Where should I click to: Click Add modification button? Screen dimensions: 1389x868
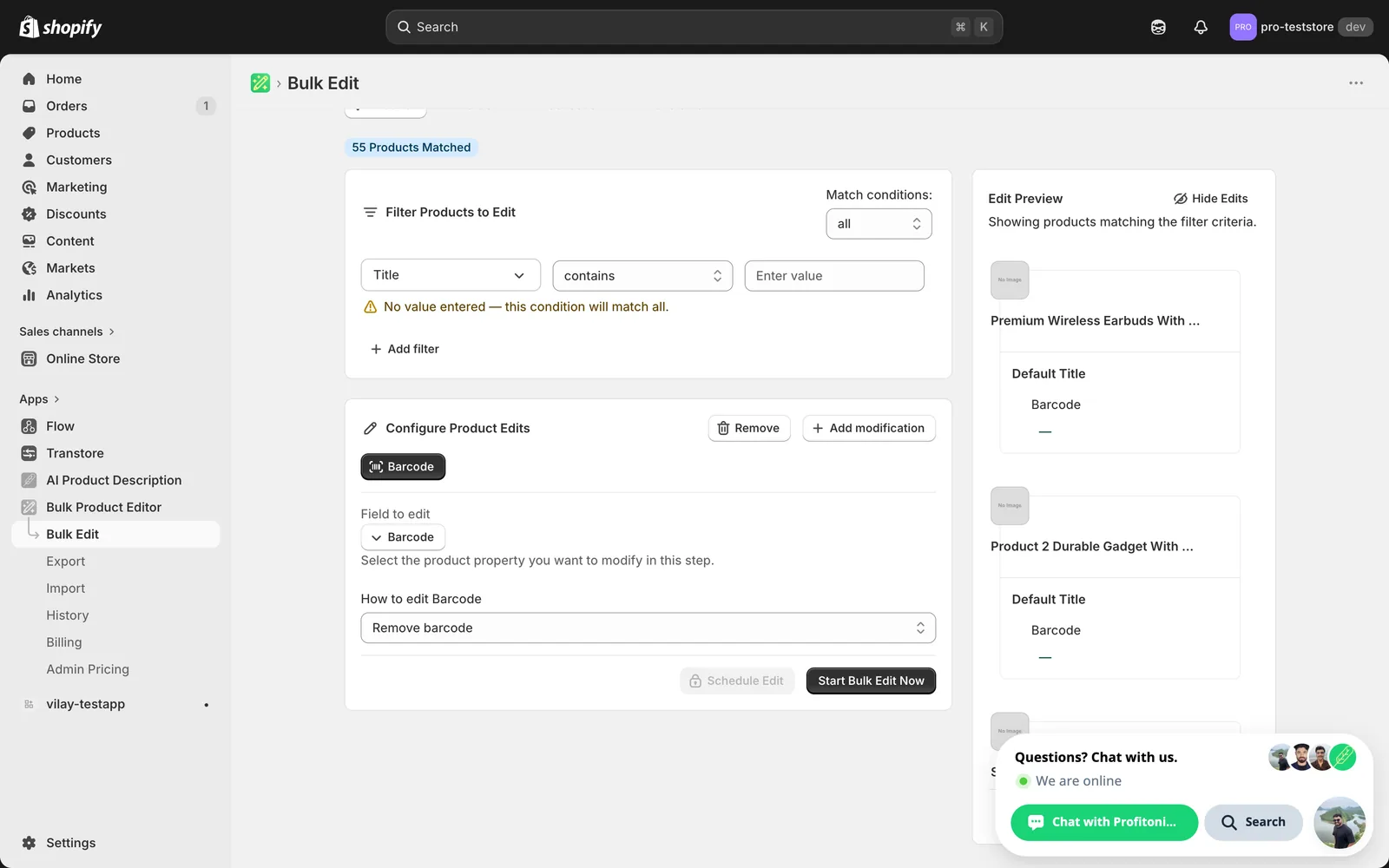[x=869, y=428]
